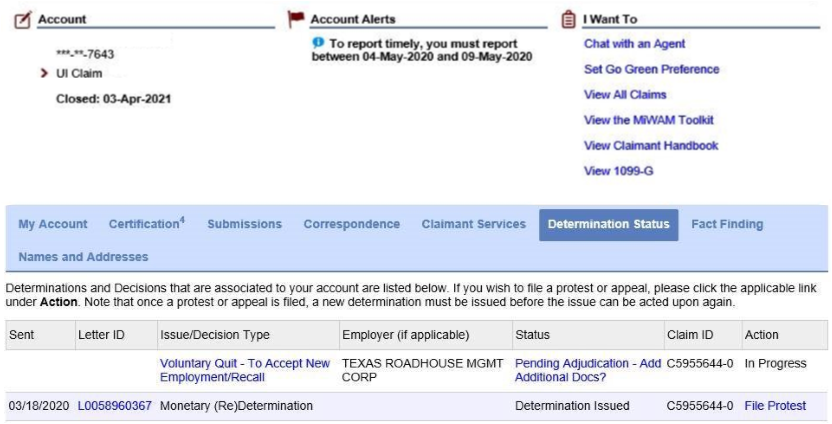
Task: Go to the Submissions tab
Action: pos(244,224)
